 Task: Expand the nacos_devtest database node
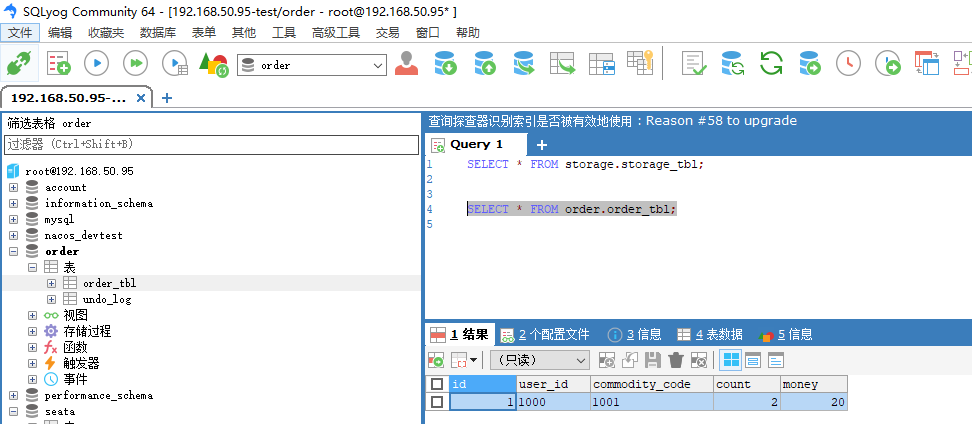pyautogui.click(x=14, y=236)
